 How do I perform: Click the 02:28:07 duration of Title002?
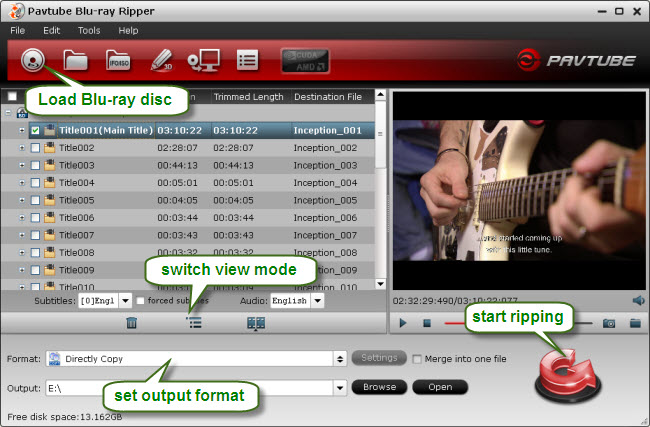[177, 148]
